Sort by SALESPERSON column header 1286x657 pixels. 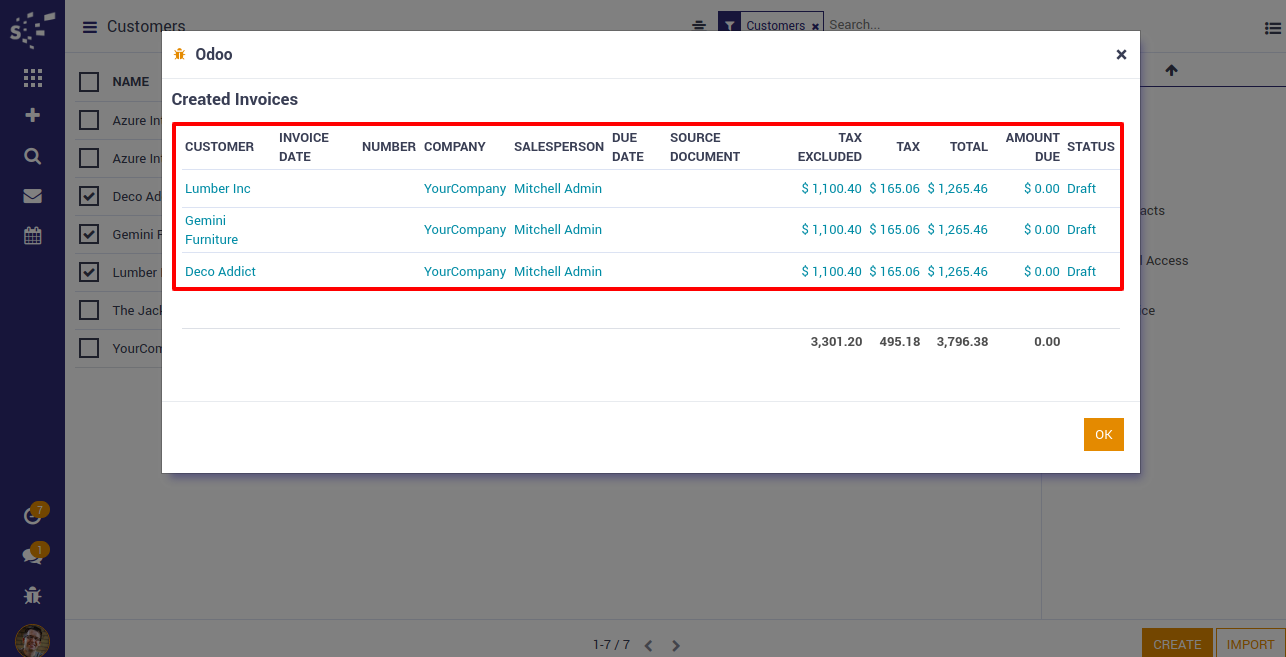tap(559, 147)
